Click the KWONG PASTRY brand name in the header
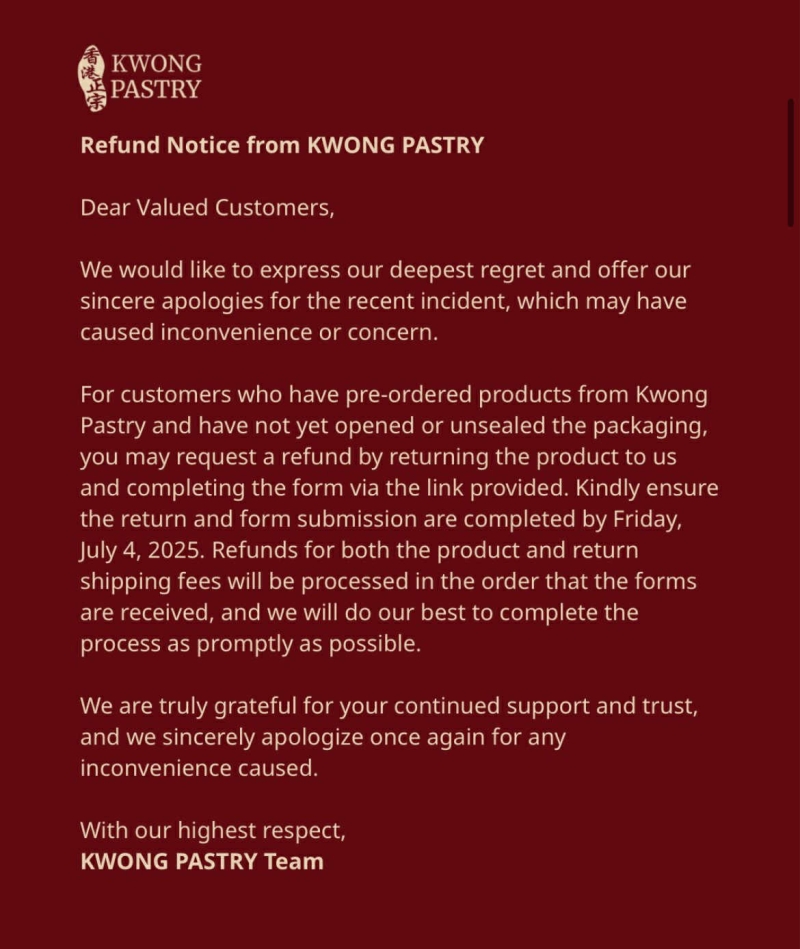Image resolution: width=800 pixels, height=949 pixels. coord(155,76)
